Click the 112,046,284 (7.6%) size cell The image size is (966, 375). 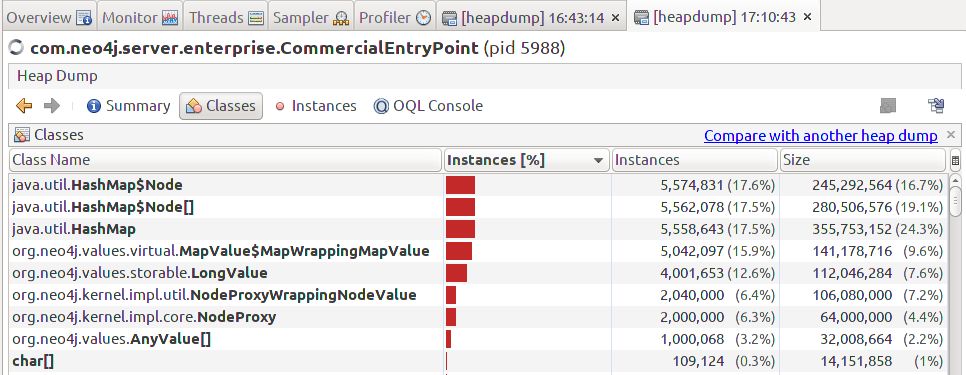[864, 273]
